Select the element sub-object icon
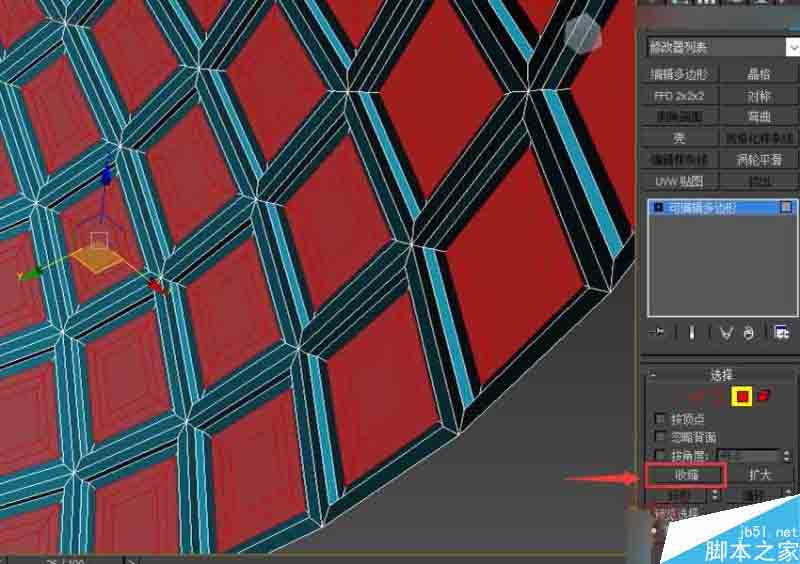 [764, 396]
